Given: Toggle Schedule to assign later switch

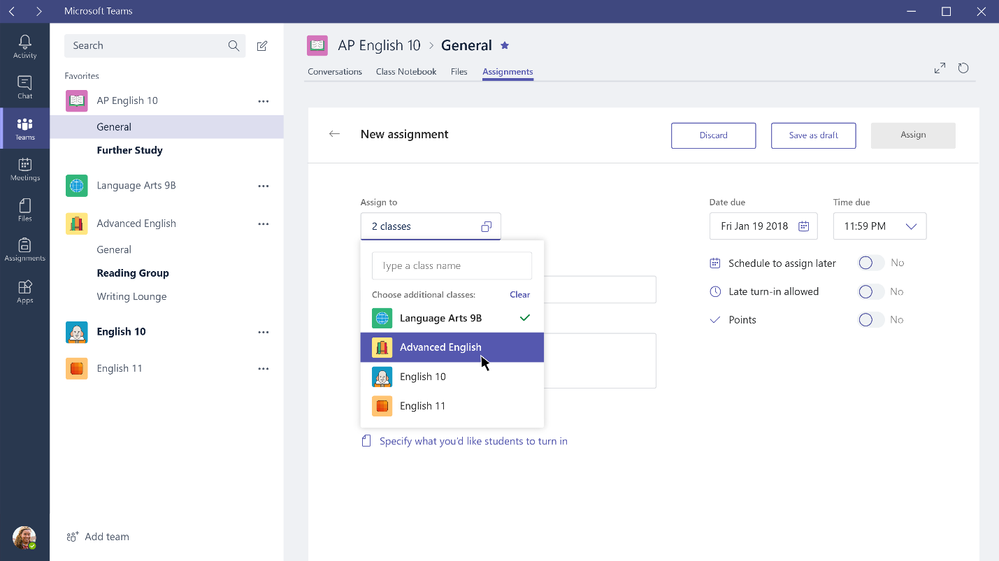Looking at the screenshot, I should click(x=871, y=263).
